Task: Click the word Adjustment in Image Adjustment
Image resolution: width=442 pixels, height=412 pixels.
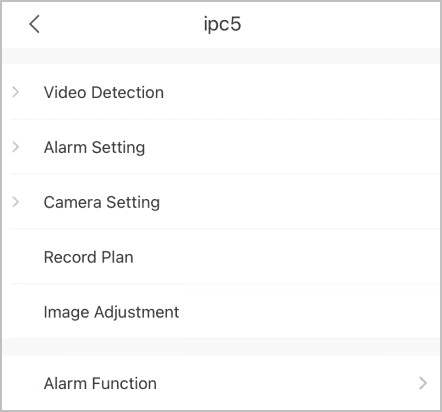Action: click(x=137, y=313)
